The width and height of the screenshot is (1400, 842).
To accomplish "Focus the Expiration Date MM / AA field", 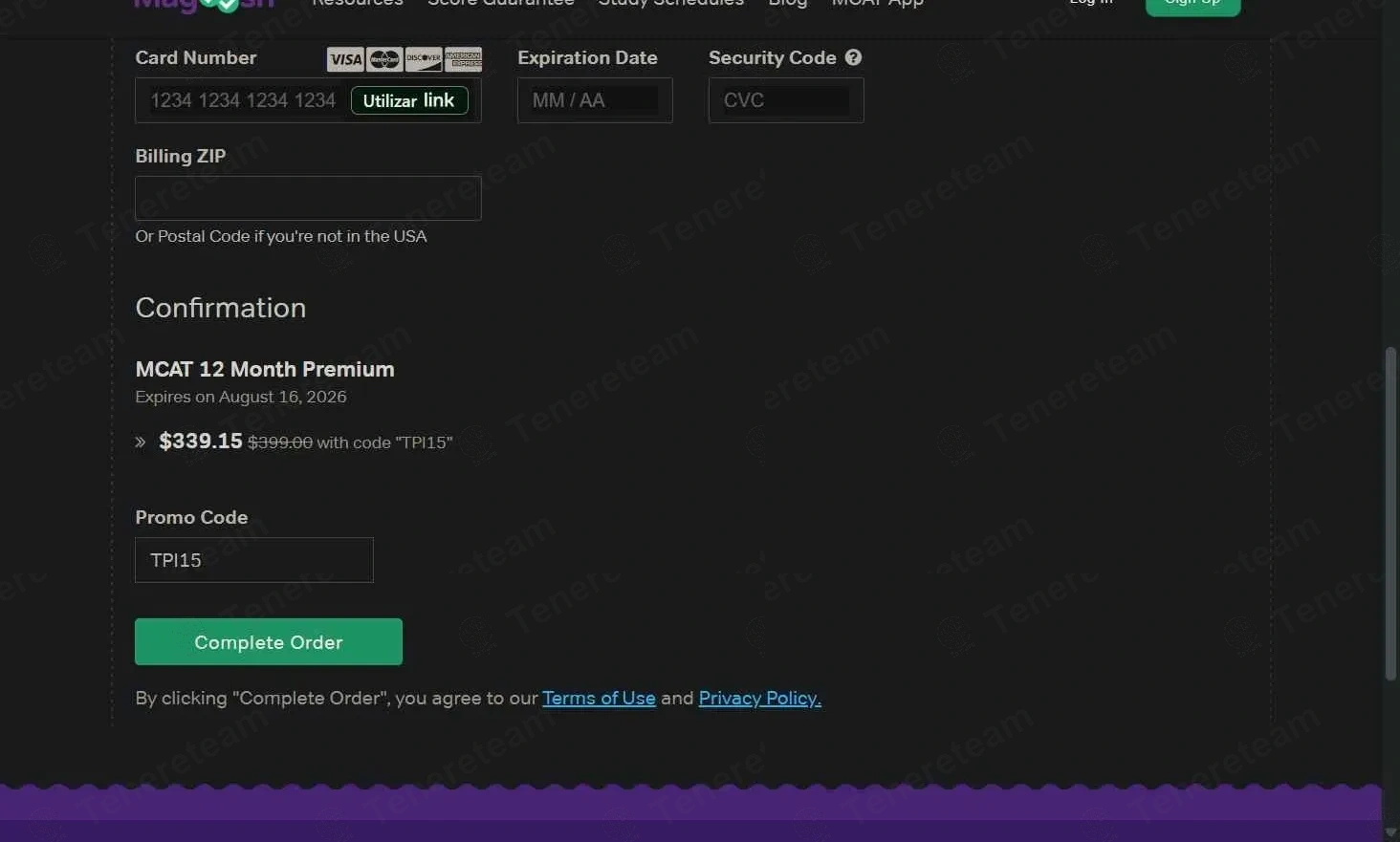I will click(595, 100).
